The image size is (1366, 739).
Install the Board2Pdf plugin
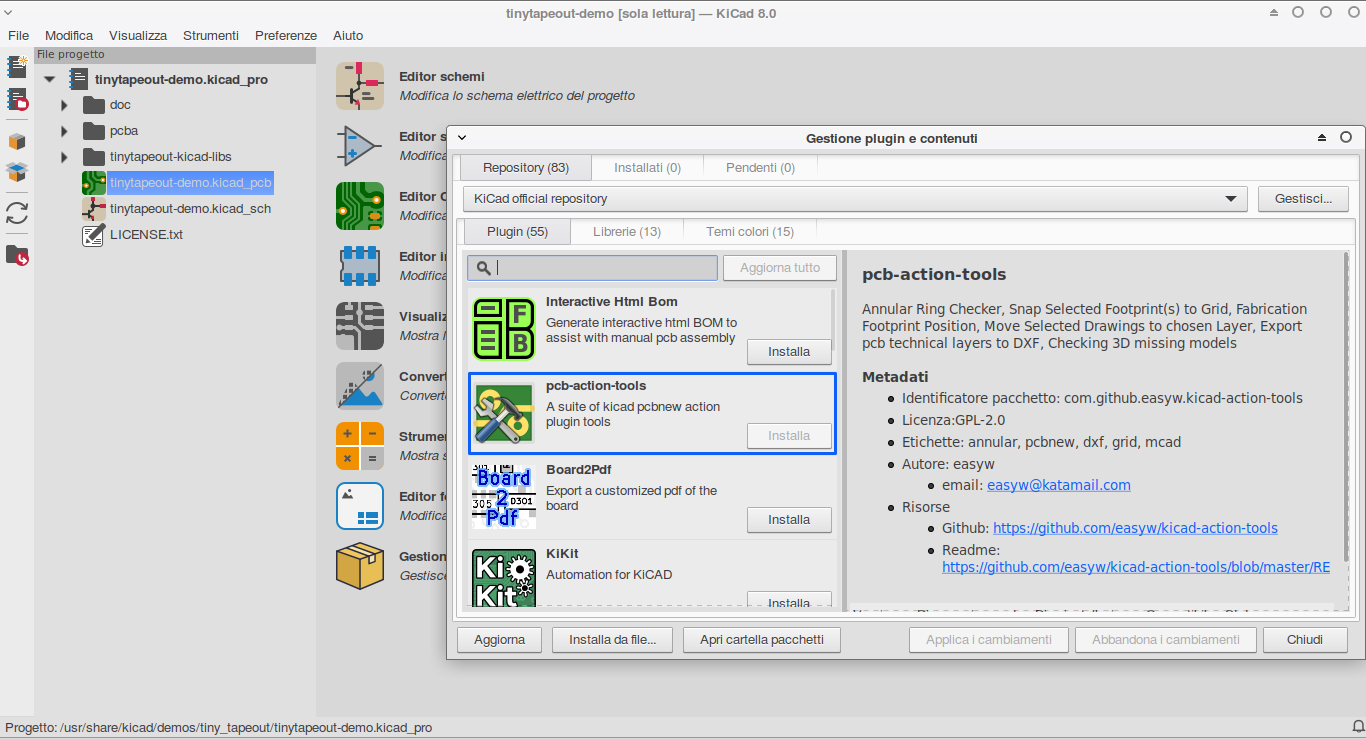pos(789,520)
